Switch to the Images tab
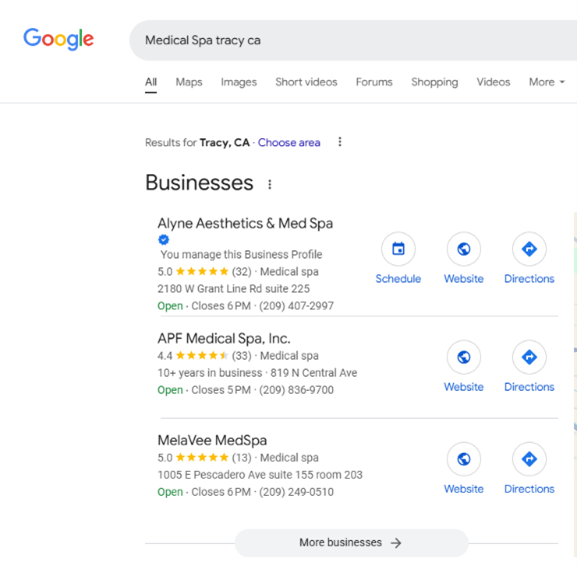Screen dimensions: 577x568 click(239, 82)
